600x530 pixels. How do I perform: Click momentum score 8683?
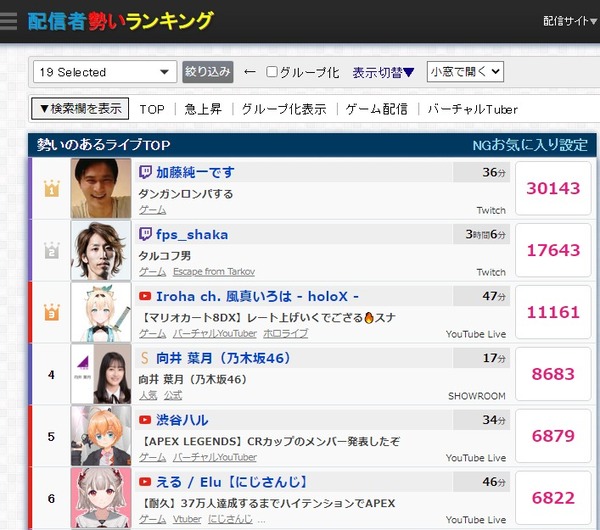tap(553, 374)
